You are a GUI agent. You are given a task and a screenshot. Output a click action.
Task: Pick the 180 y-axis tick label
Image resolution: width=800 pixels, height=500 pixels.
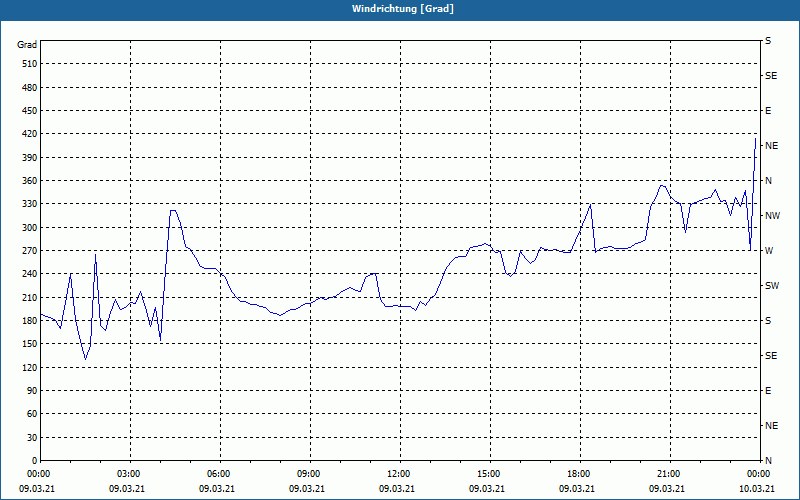30,321
